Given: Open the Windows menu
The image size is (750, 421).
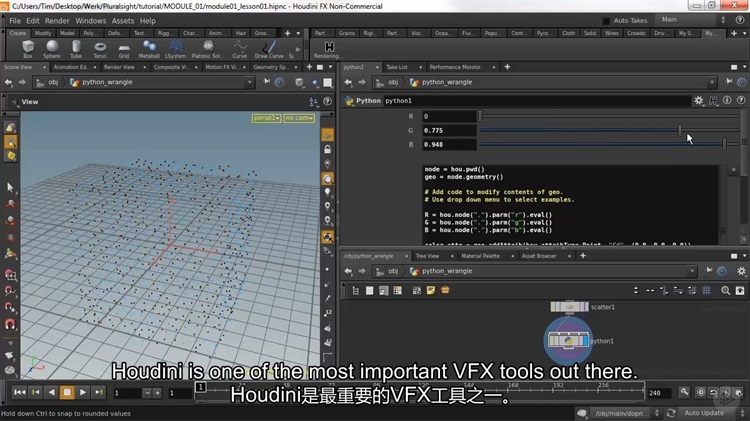Looking at the screenshot, I should point(90,21).
